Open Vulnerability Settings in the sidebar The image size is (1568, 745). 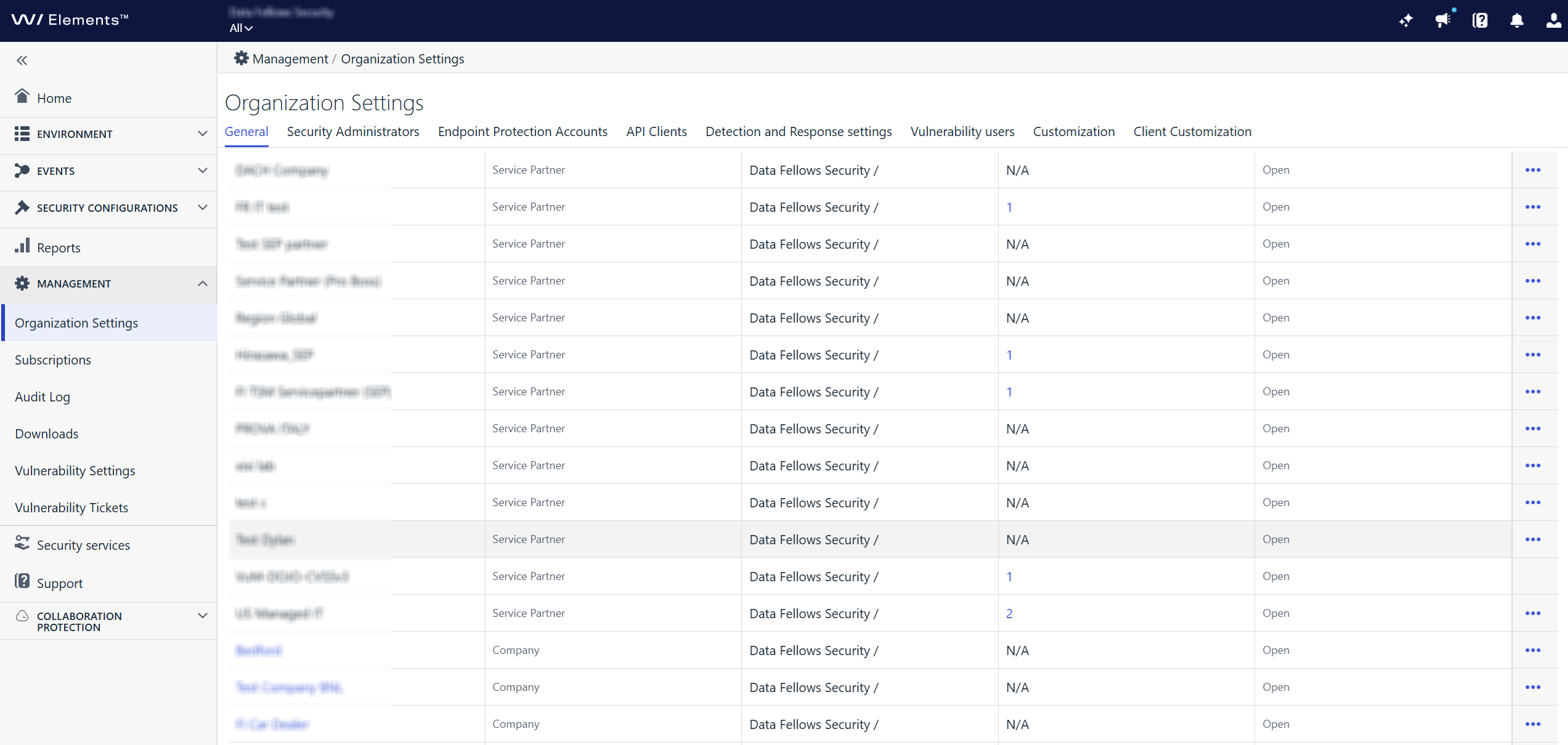click(x=75, y=470)
